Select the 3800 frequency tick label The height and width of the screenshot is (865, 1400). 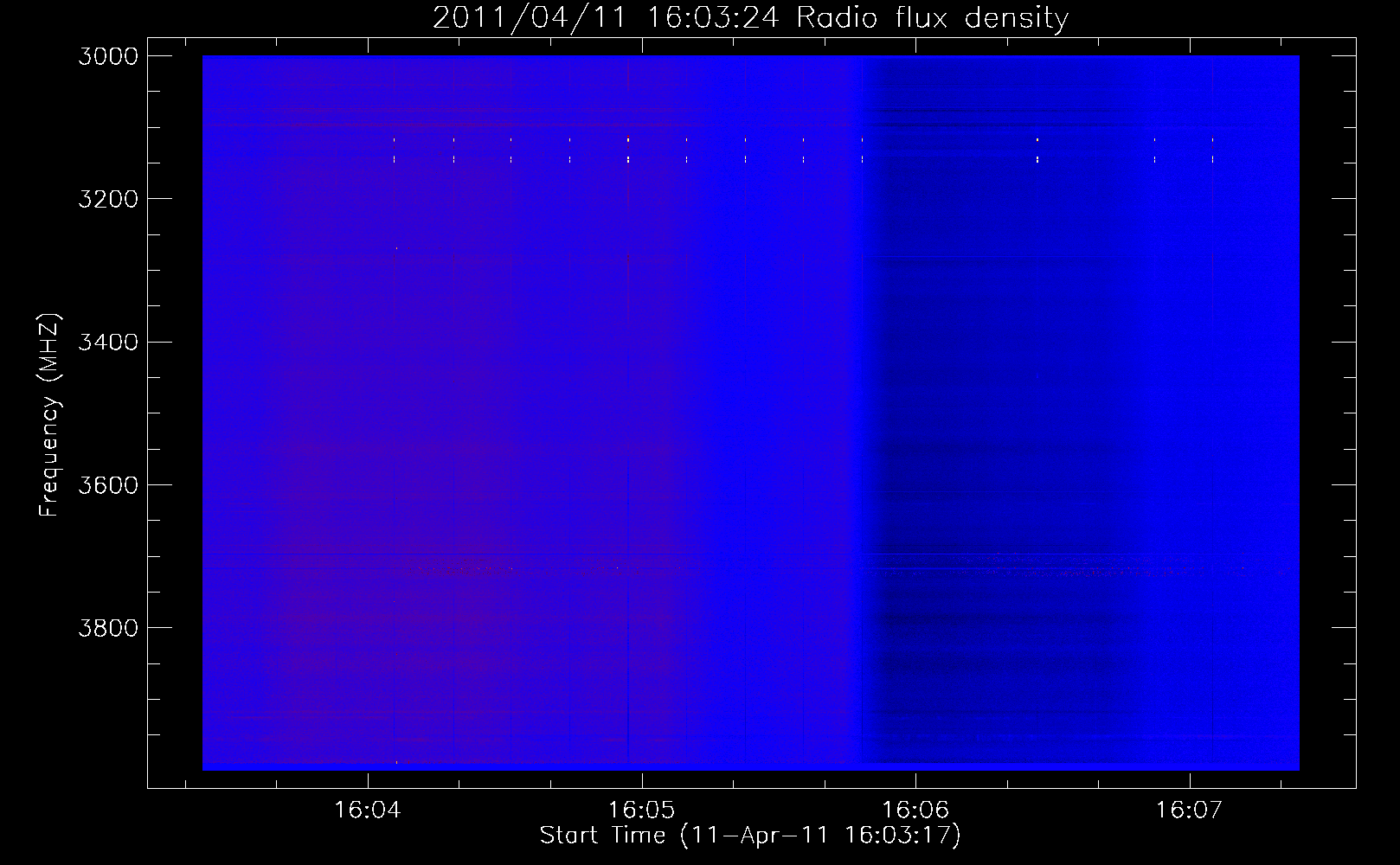pyautogui.click(x=108, y=628)
